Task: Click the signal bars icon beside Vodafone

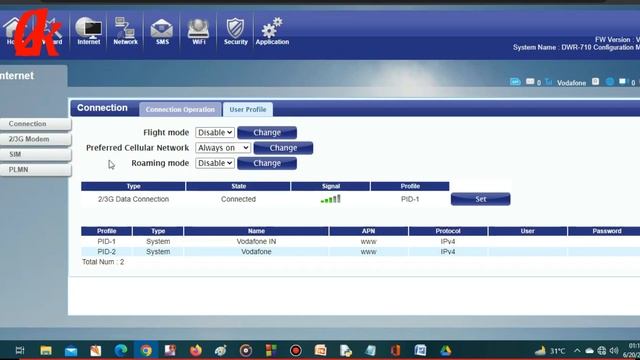Action: coord(549,82)
